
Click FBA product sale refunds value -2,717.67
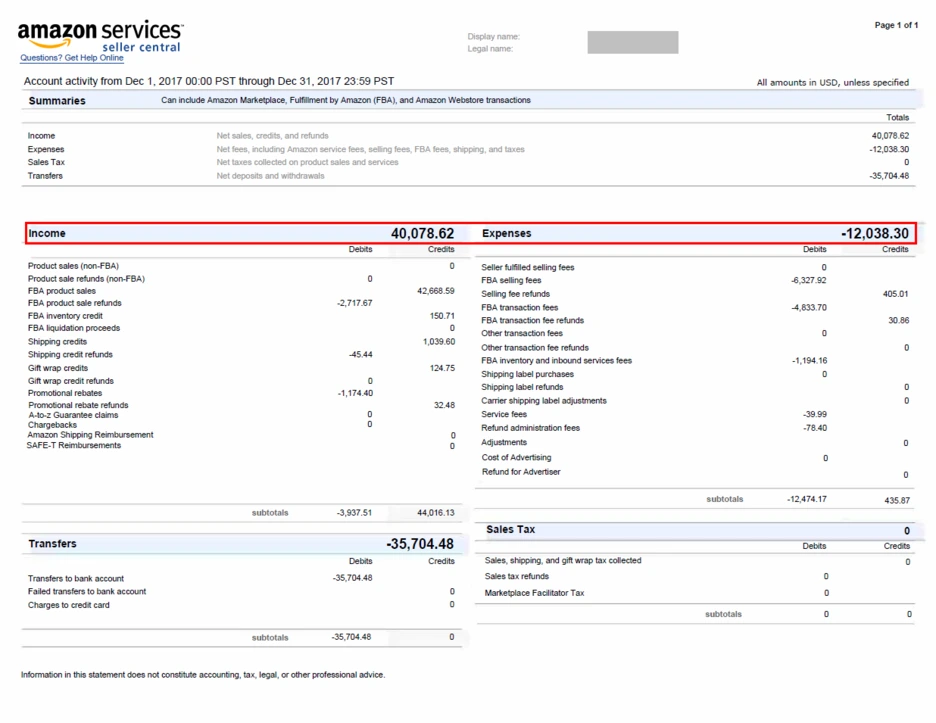pyautogui.click(x=355, y=303)
